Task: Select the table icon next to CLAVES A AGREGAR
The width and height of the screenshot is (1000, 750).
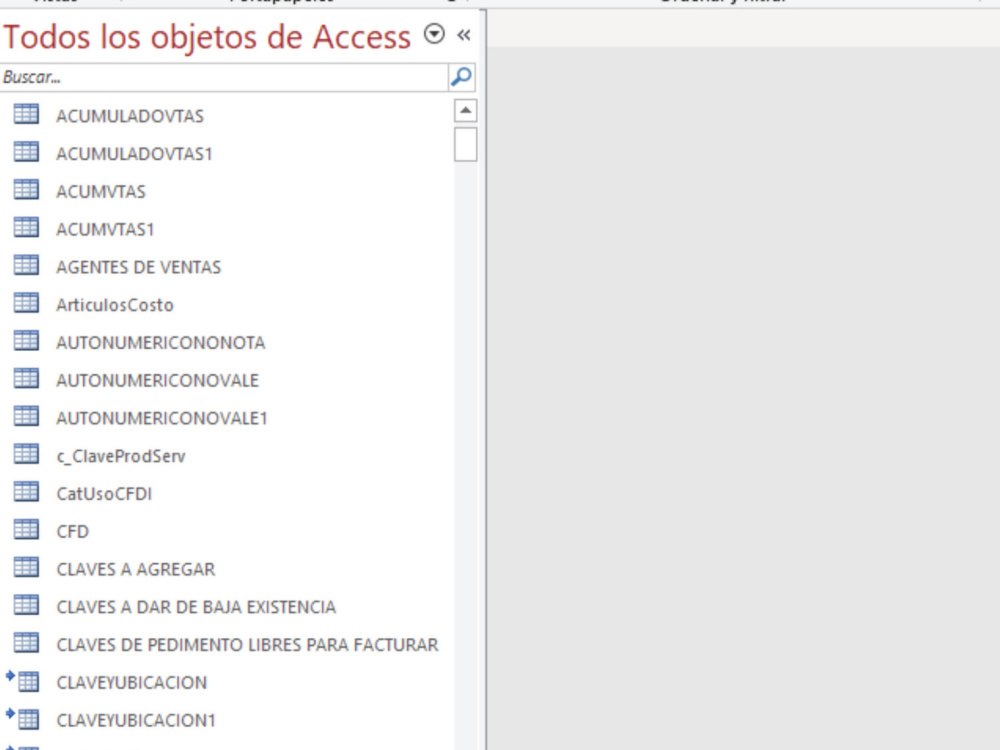Action: point(26,568)
